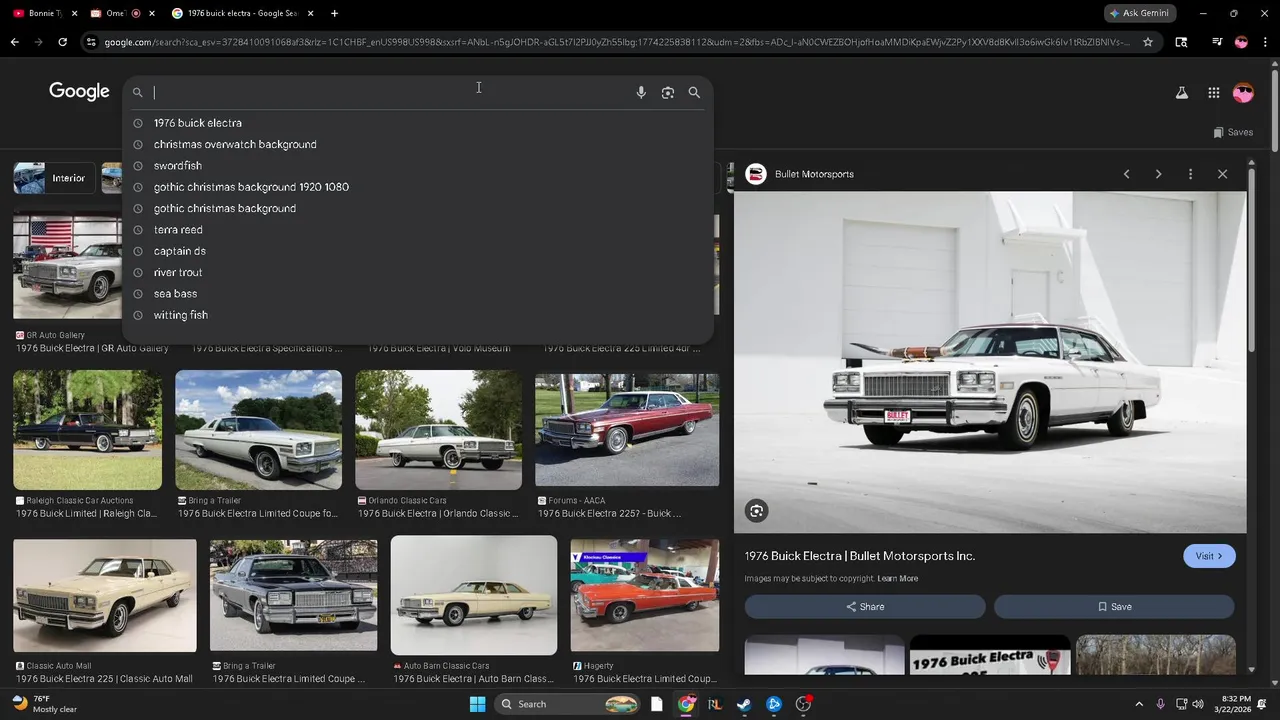The height and width of the screenshot is (720, 1280).
Task: Open Google Lens search by image
Action: [x=668, y=92]
